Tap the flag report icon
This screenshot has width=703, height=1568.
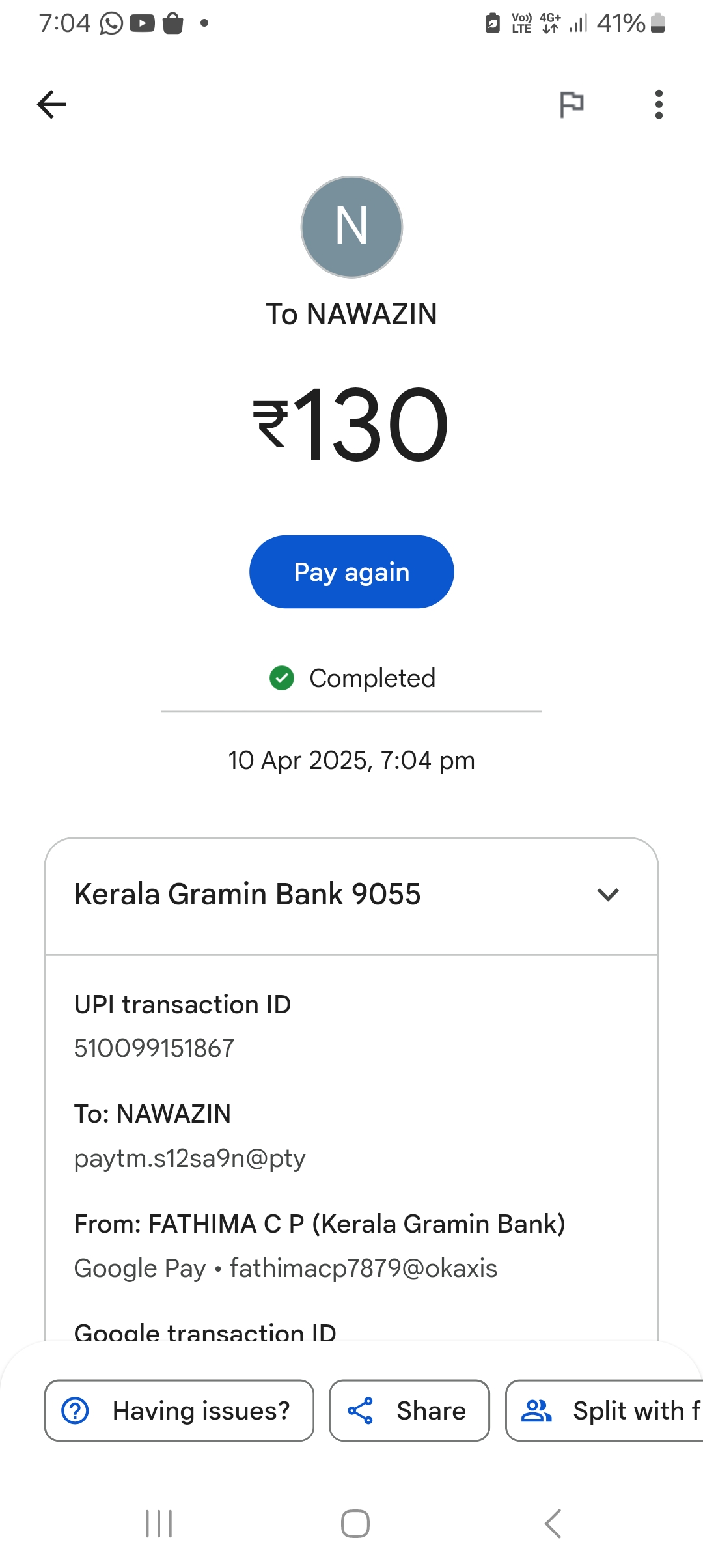[572, 104]
